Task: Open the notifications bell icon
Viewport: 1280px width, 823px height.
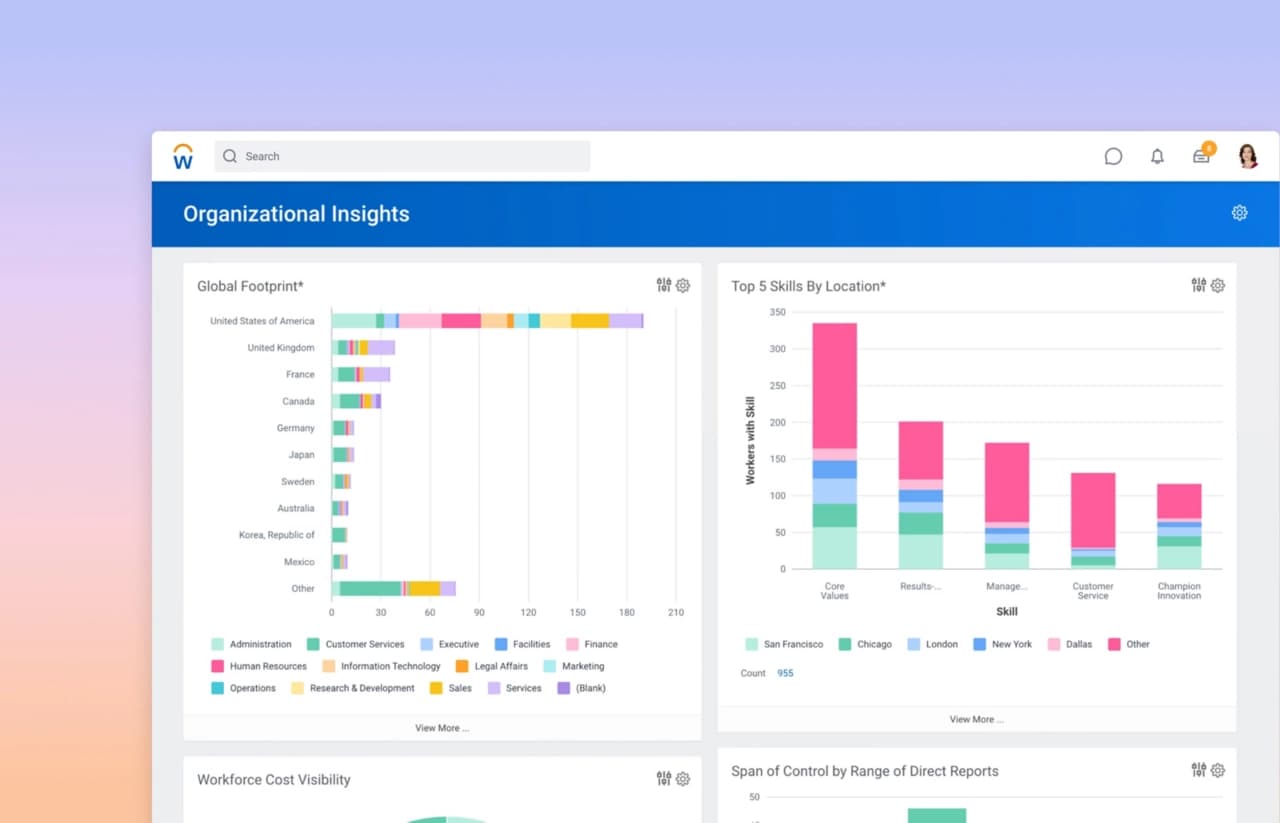Action: click(x=1157, y=156)
